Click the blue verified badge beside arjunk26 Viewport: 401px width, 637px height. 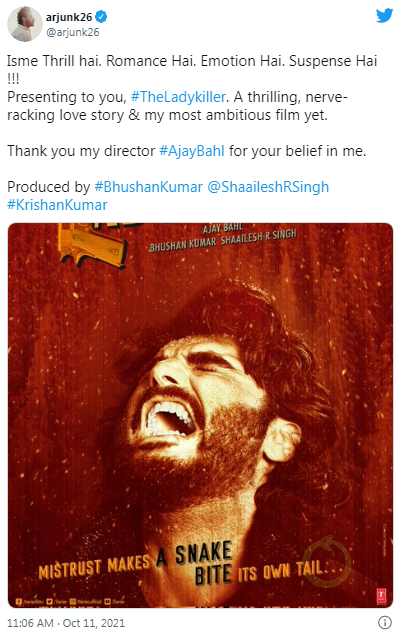[102, 17]
